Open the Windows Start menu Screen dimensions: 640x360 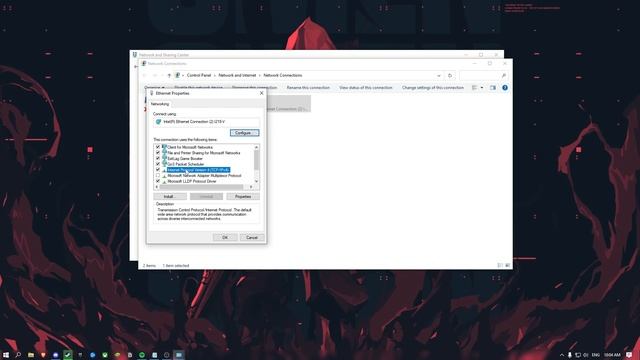(5, 355)
